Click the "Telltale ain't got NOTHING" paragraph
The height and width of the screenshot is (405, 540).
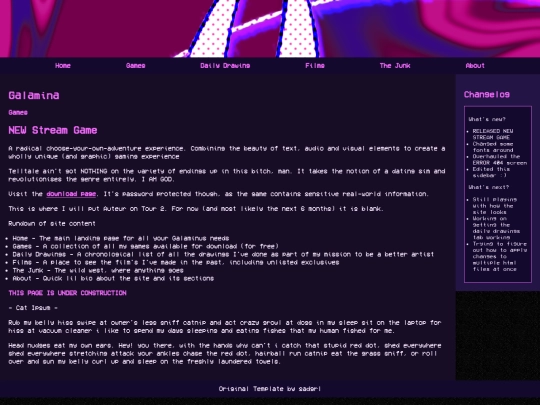(227, 175)
